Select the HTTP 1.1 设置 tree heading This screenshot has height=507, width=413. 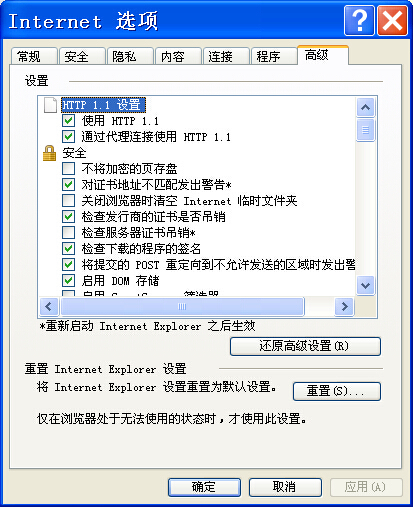pos(103,105)
